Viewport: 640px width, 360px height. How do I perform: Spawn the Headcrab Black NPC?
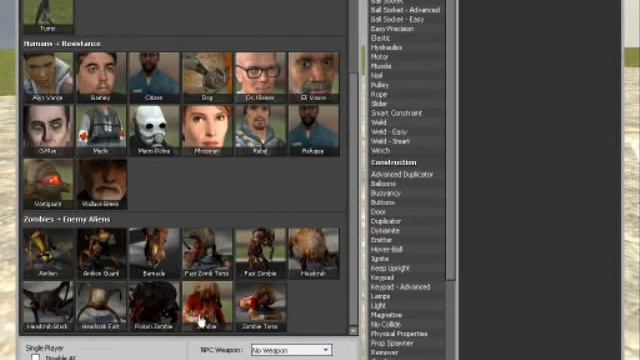pos(49,306)
